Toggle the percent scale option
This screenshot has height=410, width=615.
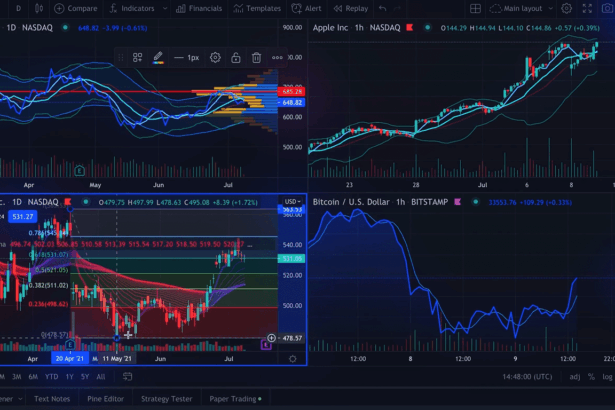[591, 377]
